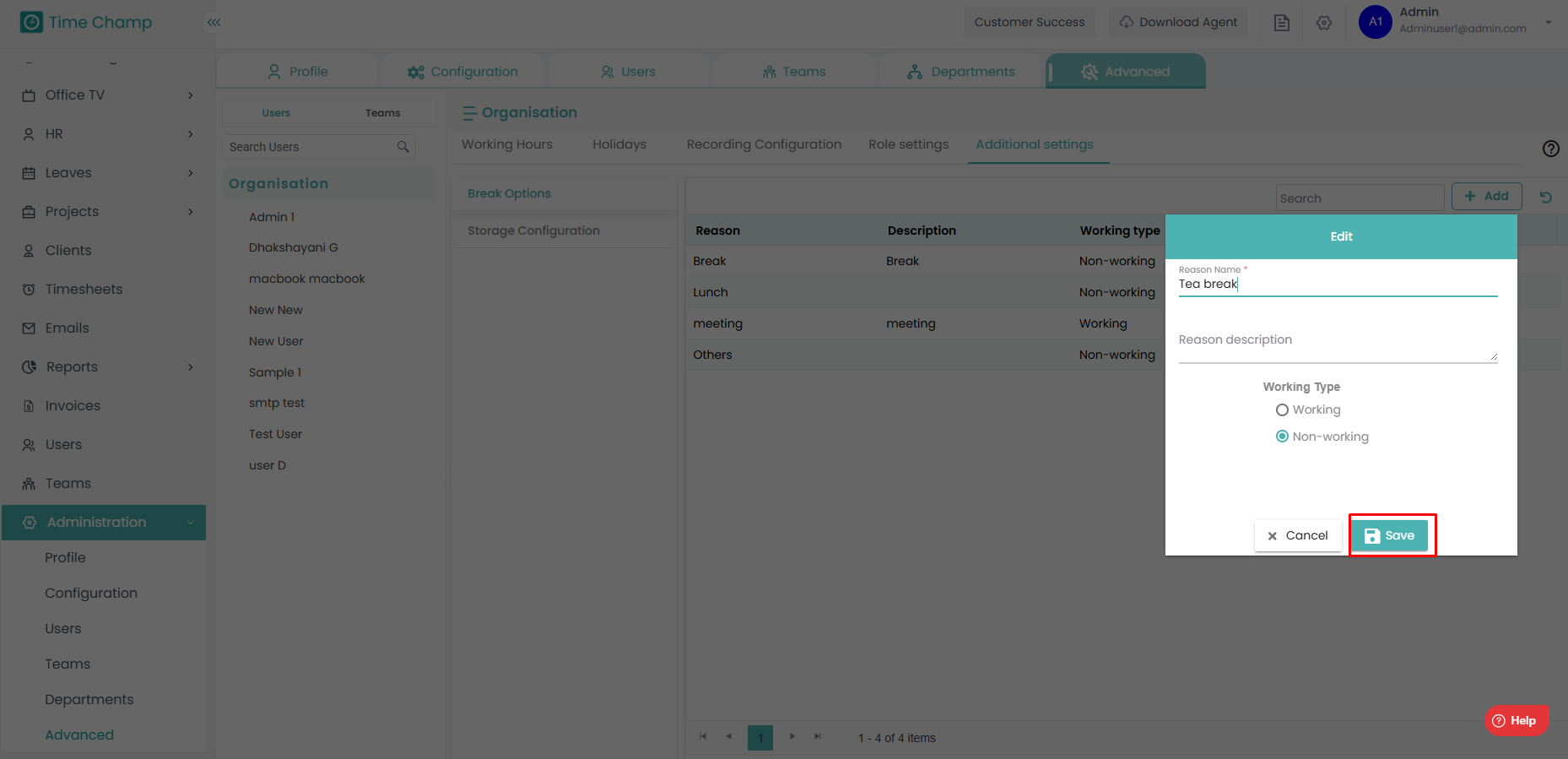Select the Working radio button

coord(1282,409)
